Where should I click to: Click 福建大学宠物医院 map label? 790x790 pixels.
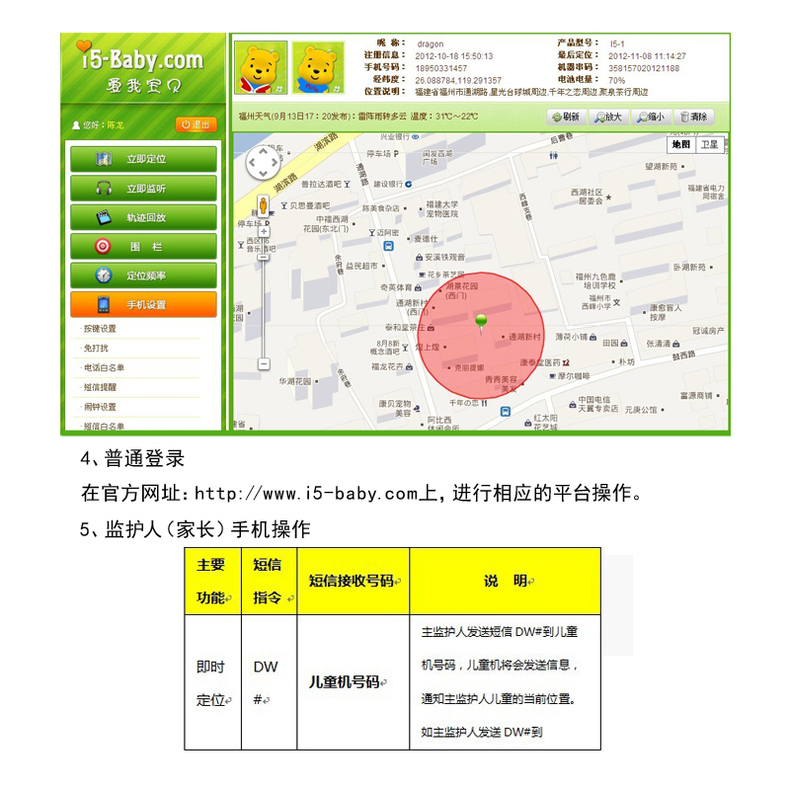[x=442, y=209]
